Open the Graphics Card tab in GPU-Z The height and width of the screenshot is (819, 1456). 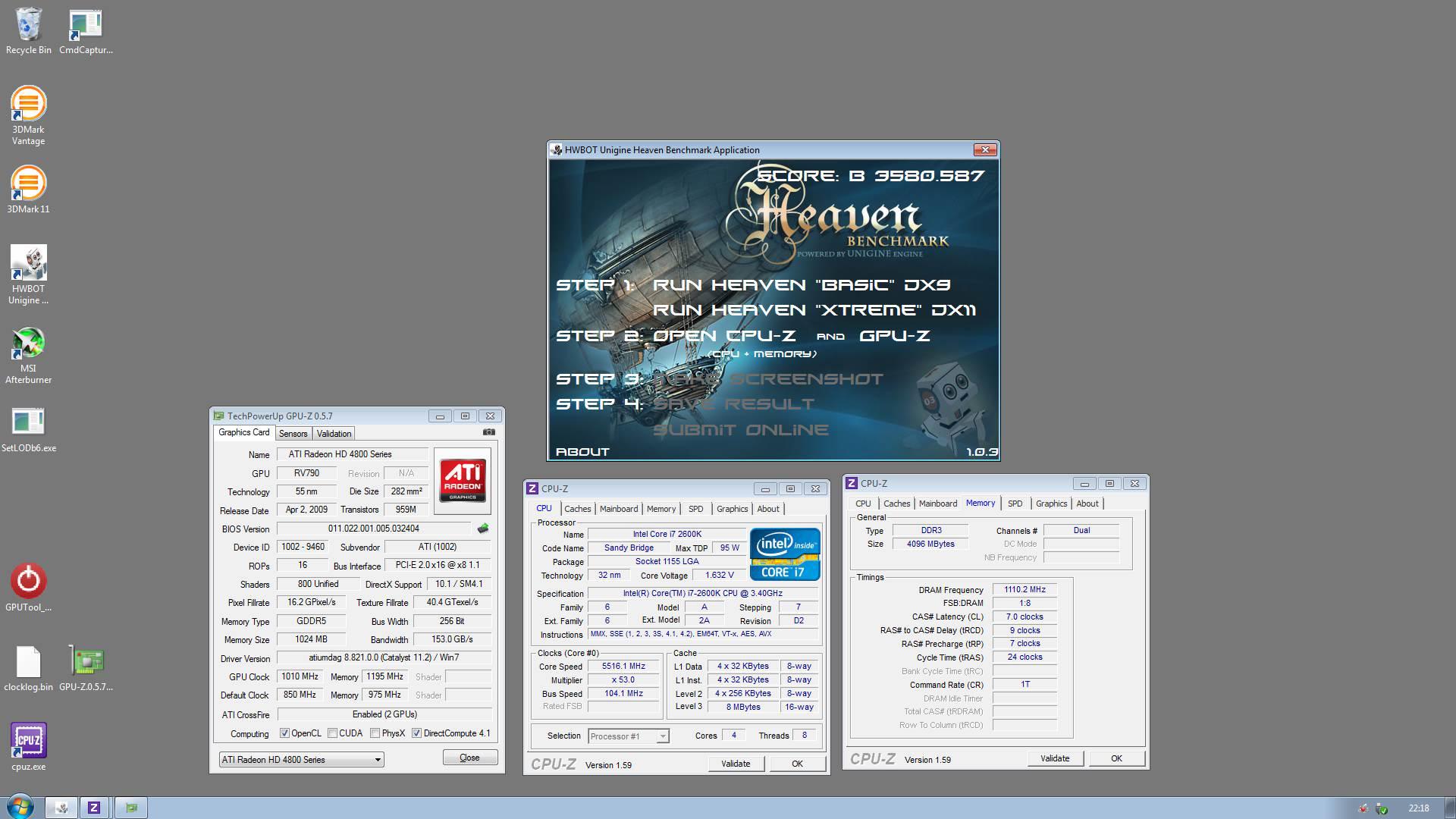[x=244, y=432]
